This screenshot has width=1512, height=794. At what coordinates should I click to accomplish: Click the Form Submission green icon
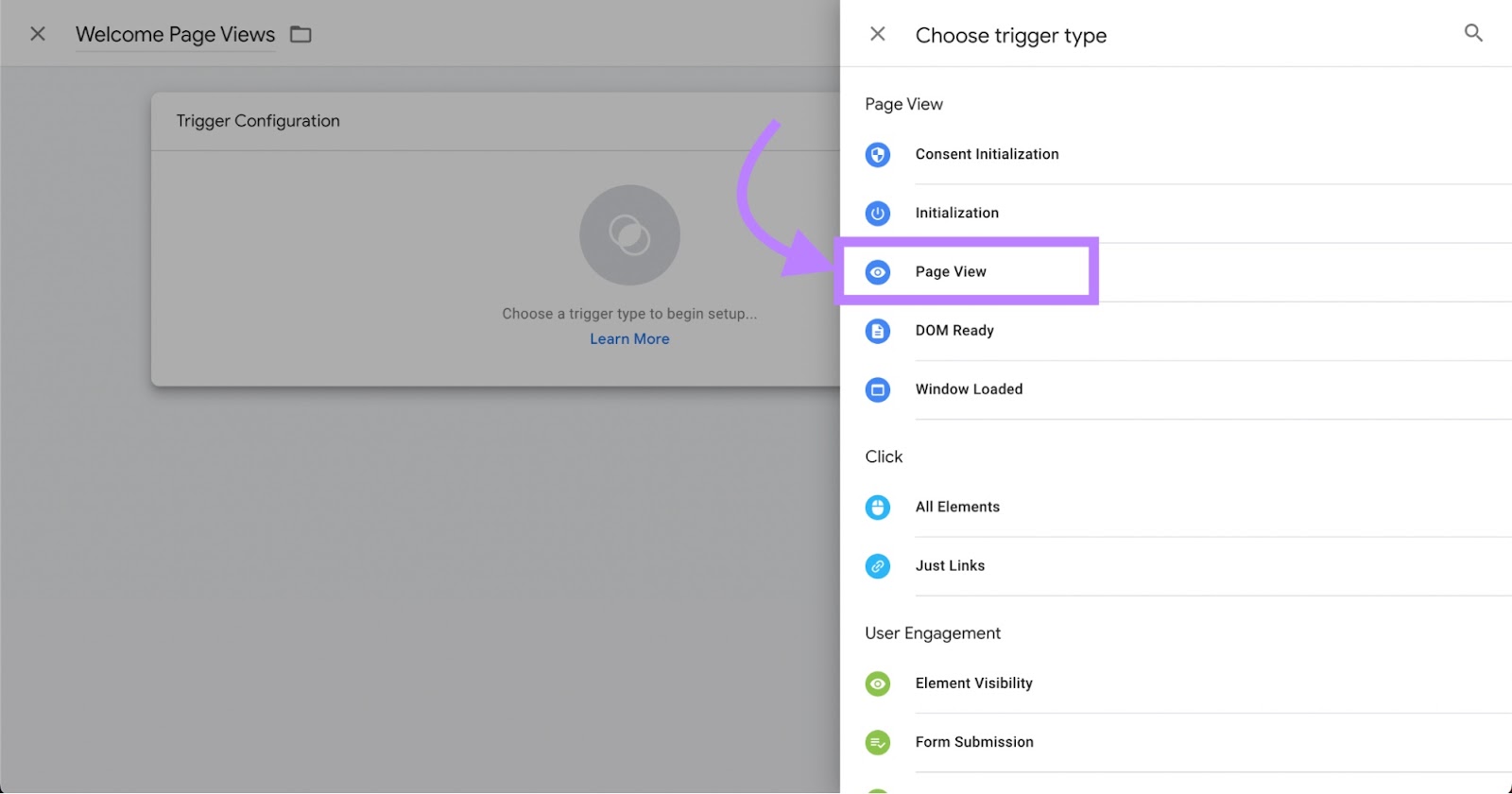tap(877, 743)
